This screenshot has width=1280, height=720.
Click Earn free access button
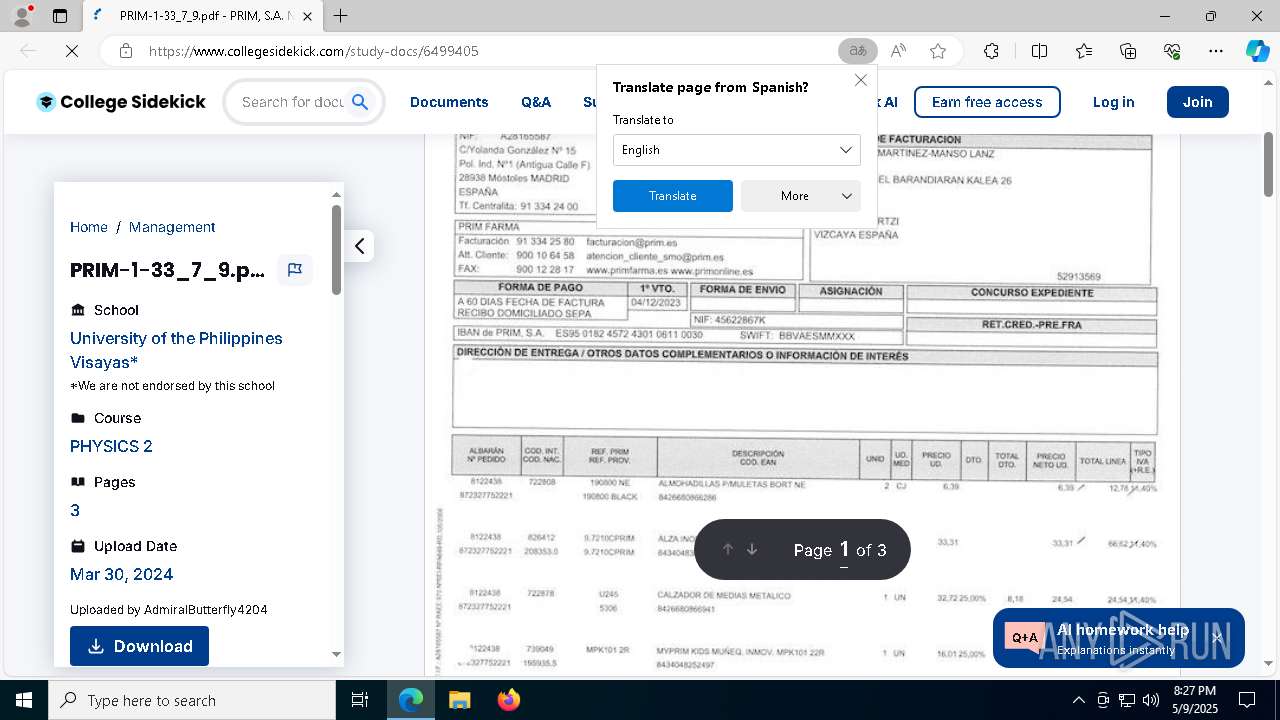(x=987, y=102)
